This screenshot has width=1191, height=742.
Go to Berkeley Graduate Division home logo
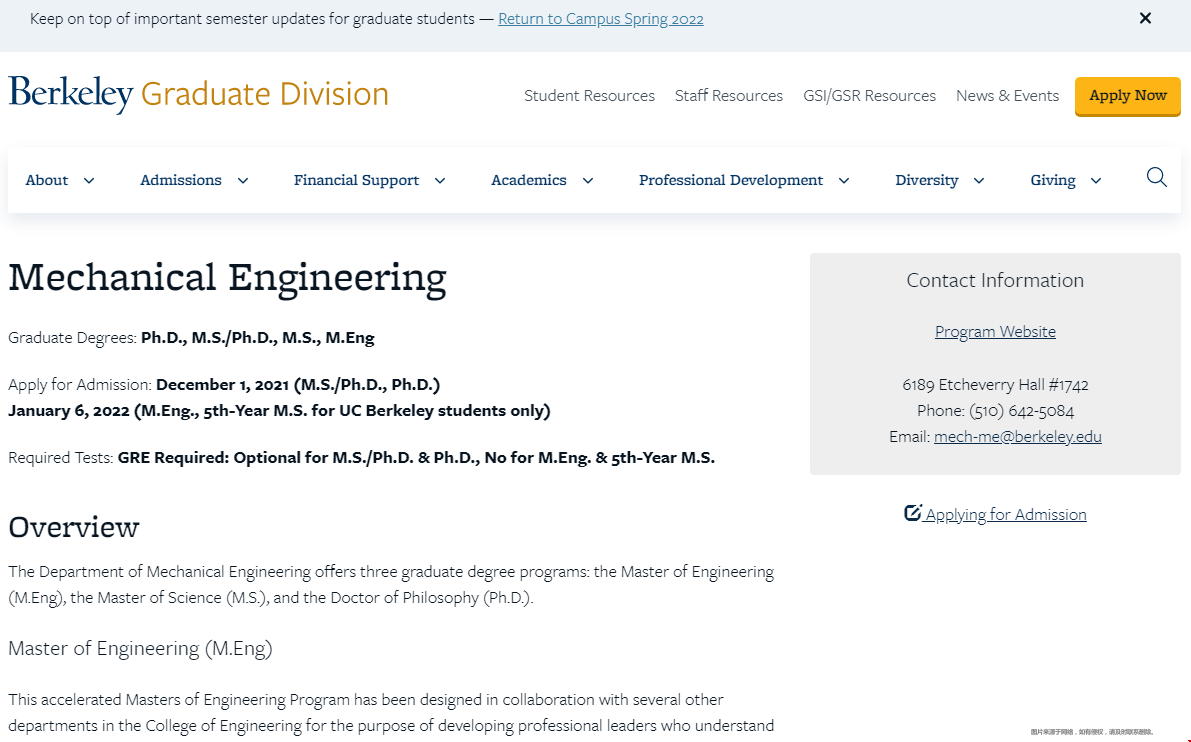tap(198, 94)
